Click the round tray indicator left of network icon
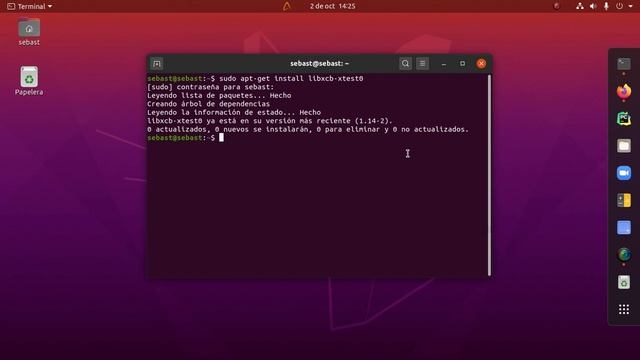This screenshot has height=360, width=640. click(556, 6)
